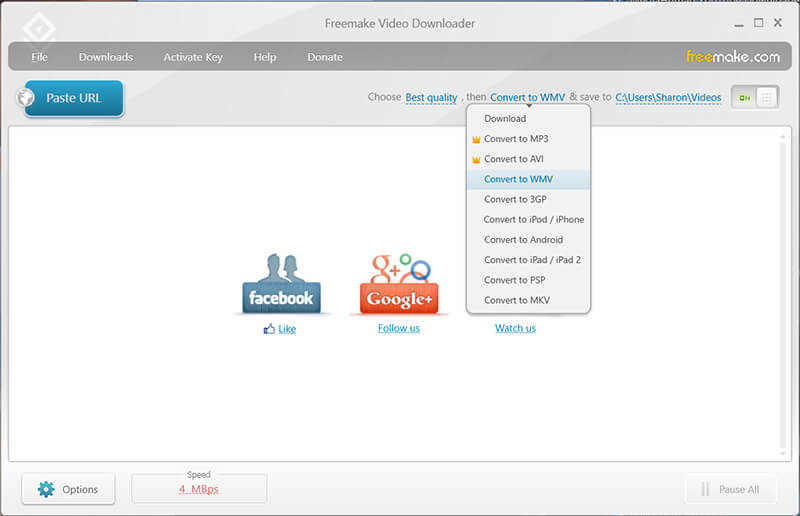Close the Freemake Video Downloader window
800x516 pixels.
778,23
